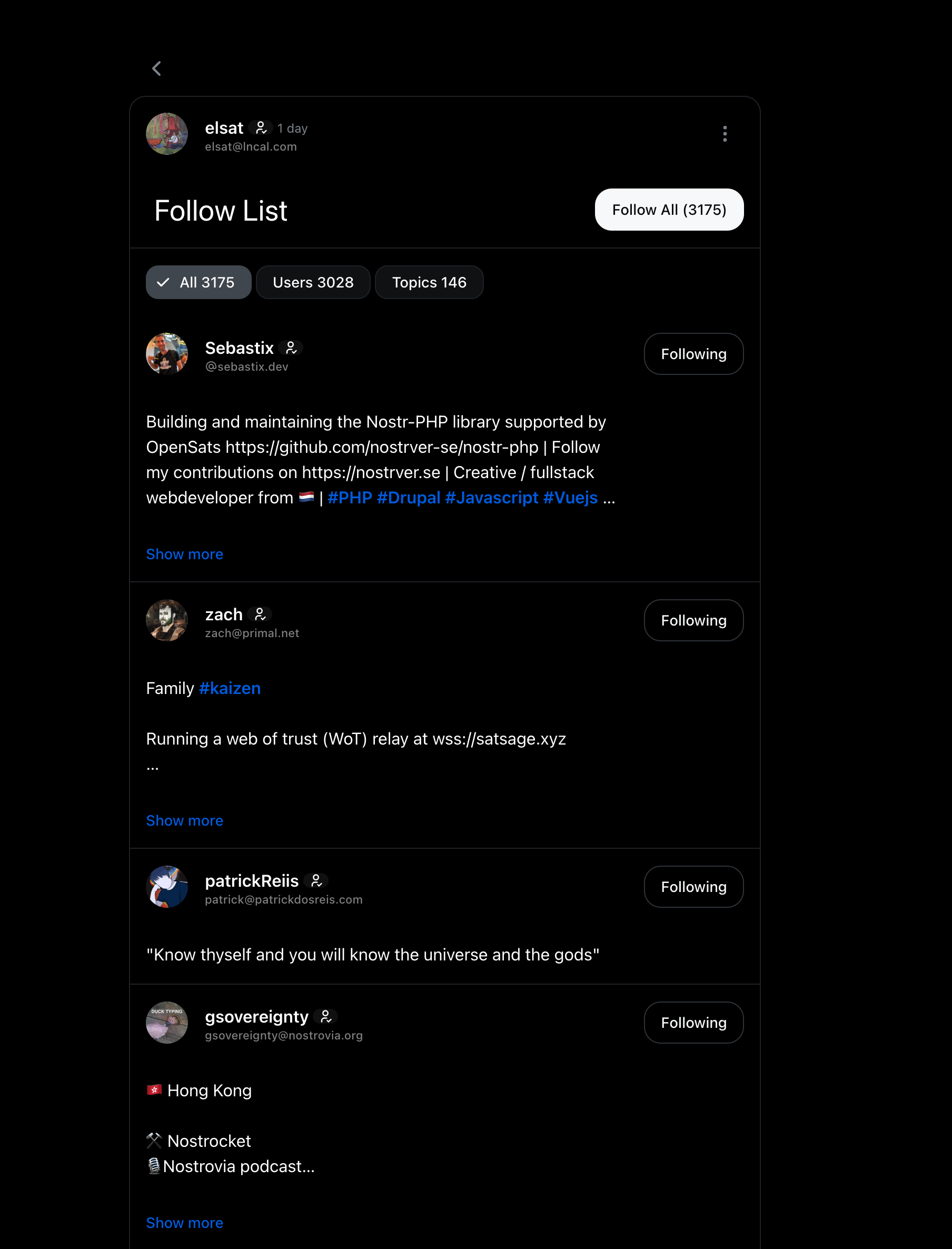952x1249 pixels.
Task: Filter list by Topics 146
Action: tap(429, 282)
